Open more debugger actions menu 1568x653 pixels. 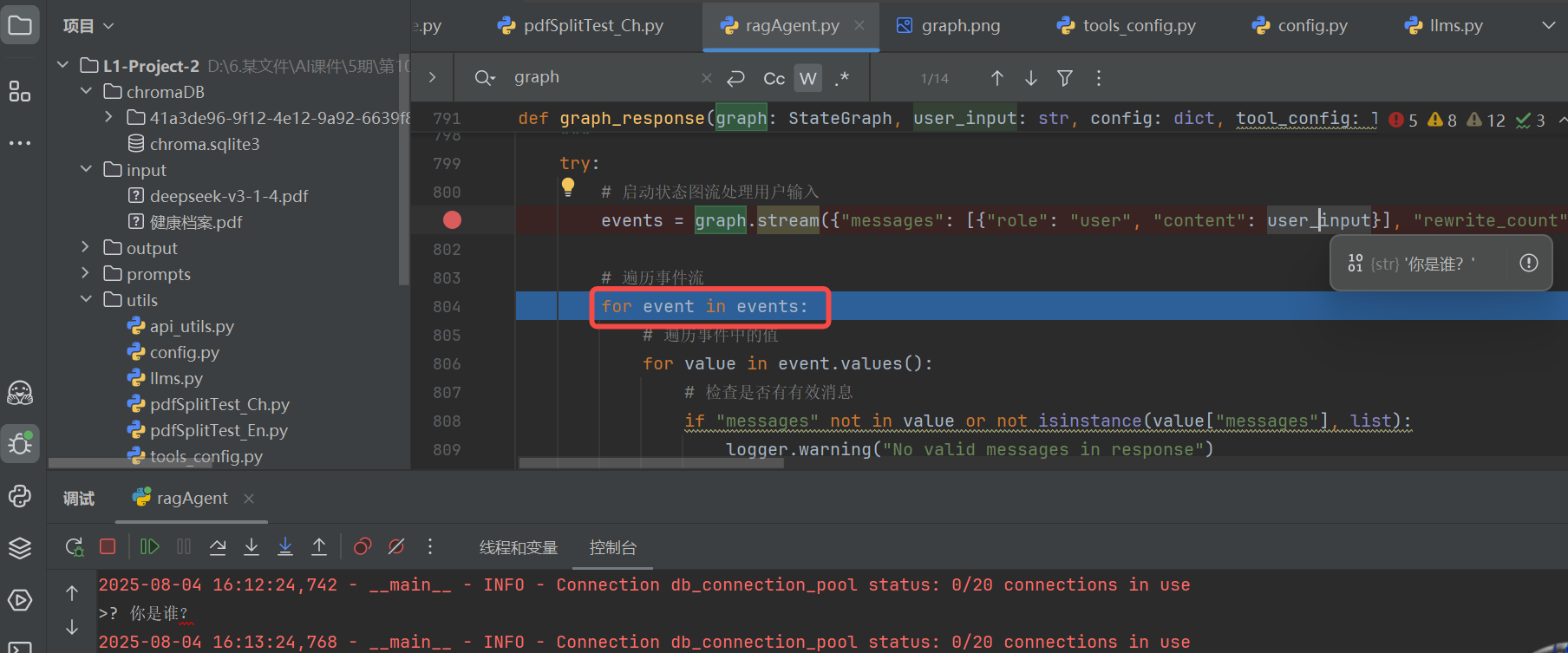pos(430,546)
